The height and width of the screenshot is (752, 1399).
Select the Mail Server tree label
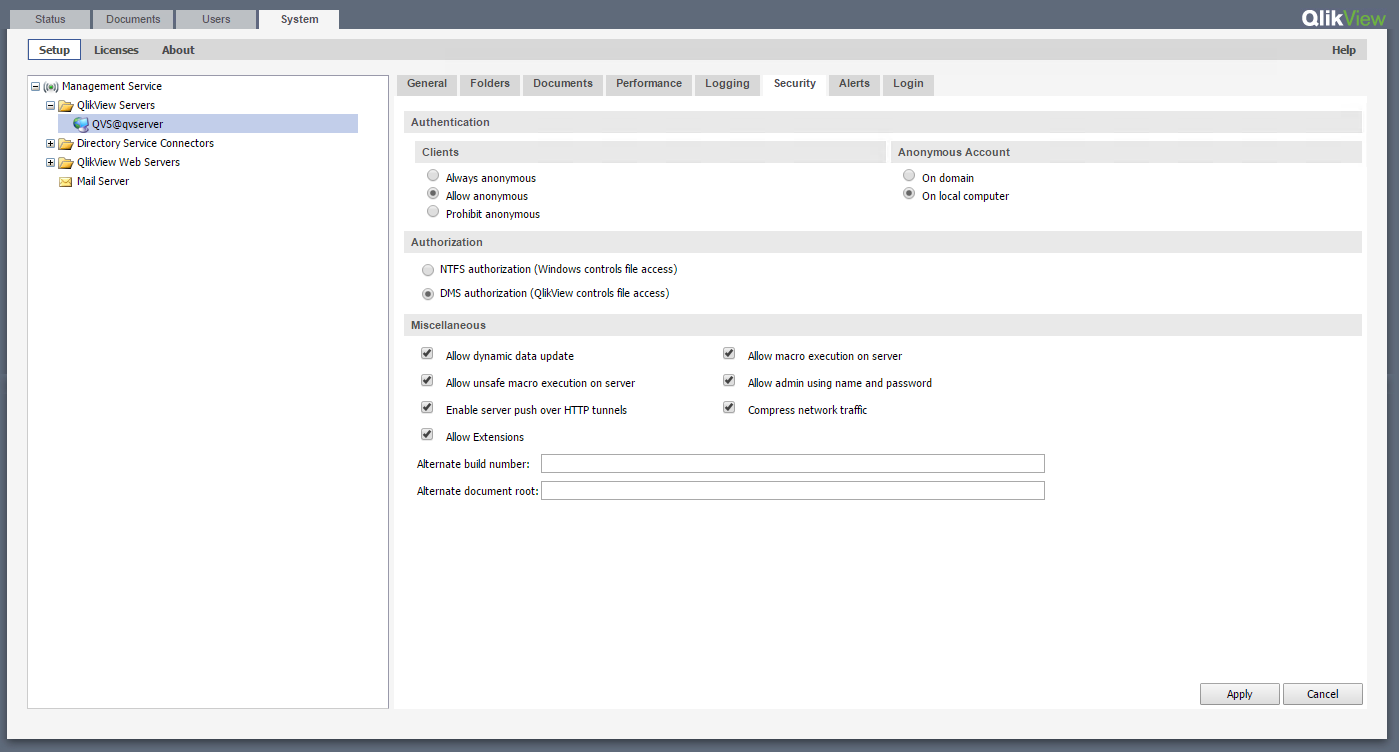(x=103, y=182)
